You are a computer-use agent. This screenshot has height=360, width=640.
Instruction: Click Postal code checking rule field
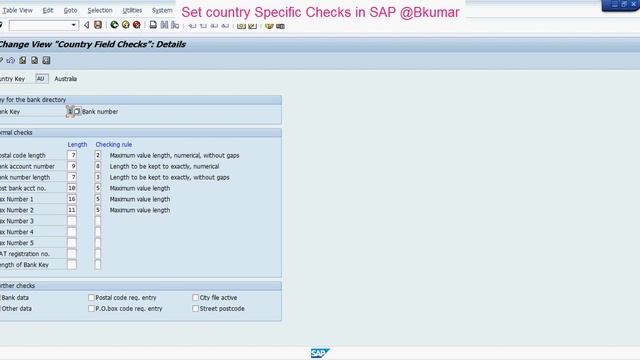[98, 156]
